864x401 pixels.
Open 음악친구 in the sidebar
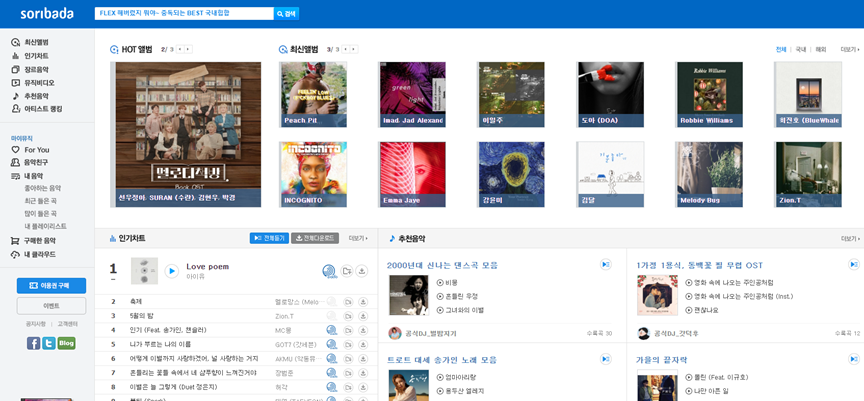pyautogui.click(x=36, y=162)
